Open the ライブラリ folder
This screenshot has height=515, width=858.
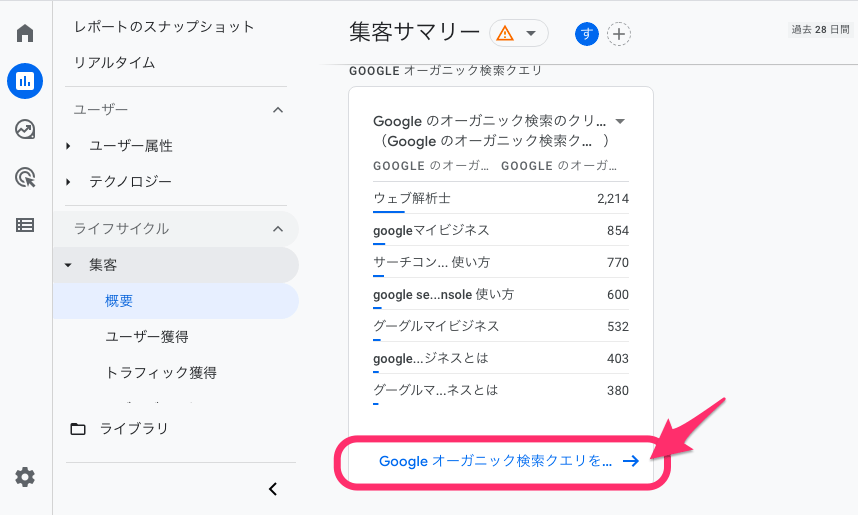tap(134, 429)
